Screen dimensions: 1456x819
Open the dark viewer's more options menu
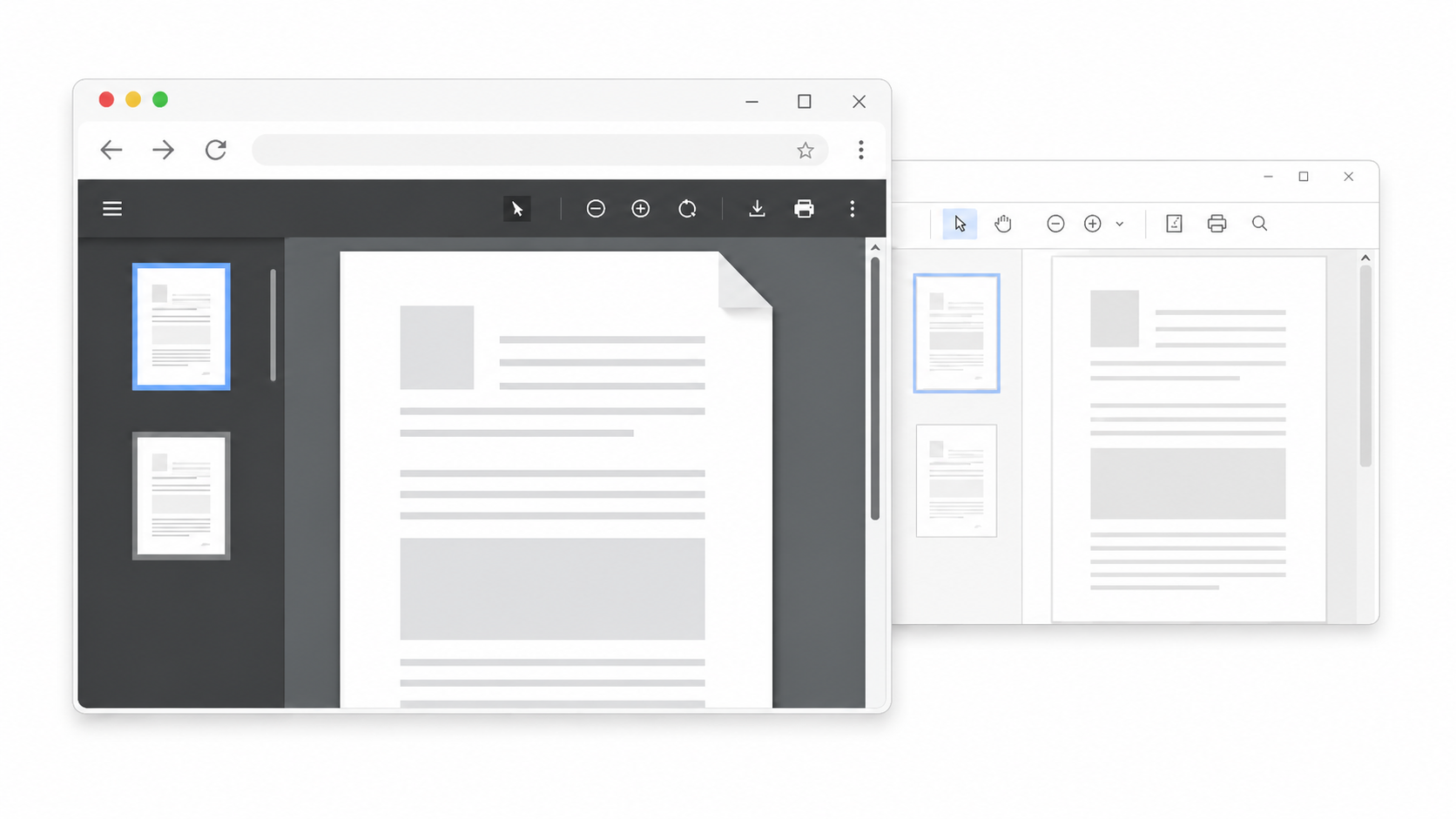853,209
